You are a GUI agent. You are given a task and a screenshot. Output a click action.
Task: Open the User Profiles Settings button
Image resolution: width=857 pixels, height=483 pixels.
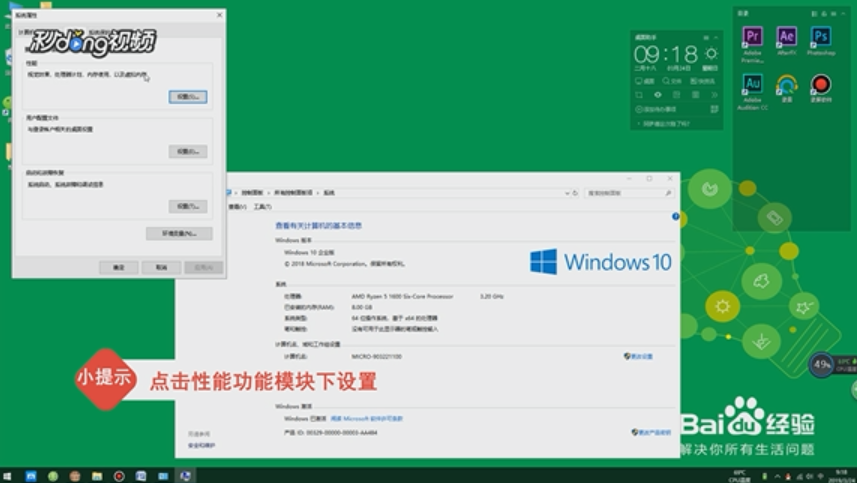pos(187,151)
